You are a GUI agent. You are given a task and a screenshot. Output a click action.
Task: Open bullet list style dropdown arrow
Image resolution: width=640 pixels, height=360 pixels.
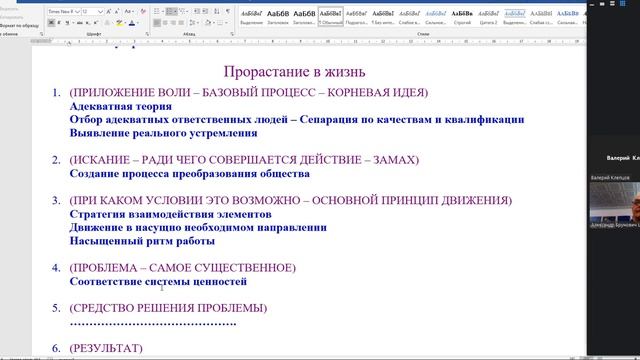point(163,11)
